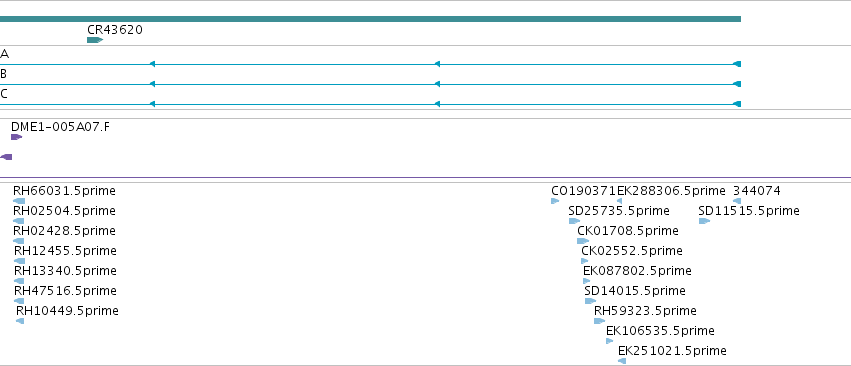Click the SD11515.5prime label
Viewport: 851px width, 366px height.
[749, 211]
